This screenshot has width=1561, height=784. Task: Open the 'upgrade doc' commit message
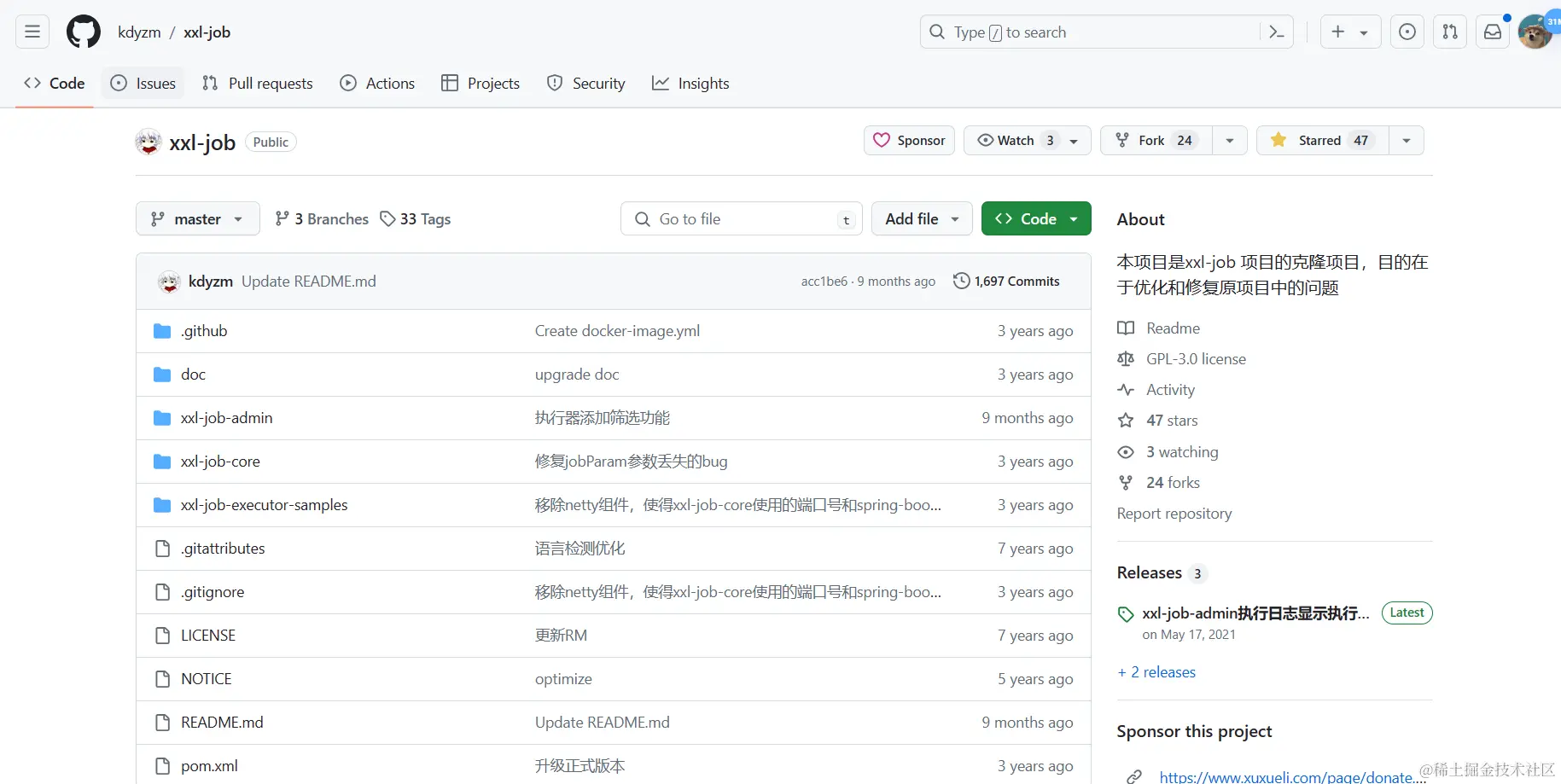[x=577, y=375]
